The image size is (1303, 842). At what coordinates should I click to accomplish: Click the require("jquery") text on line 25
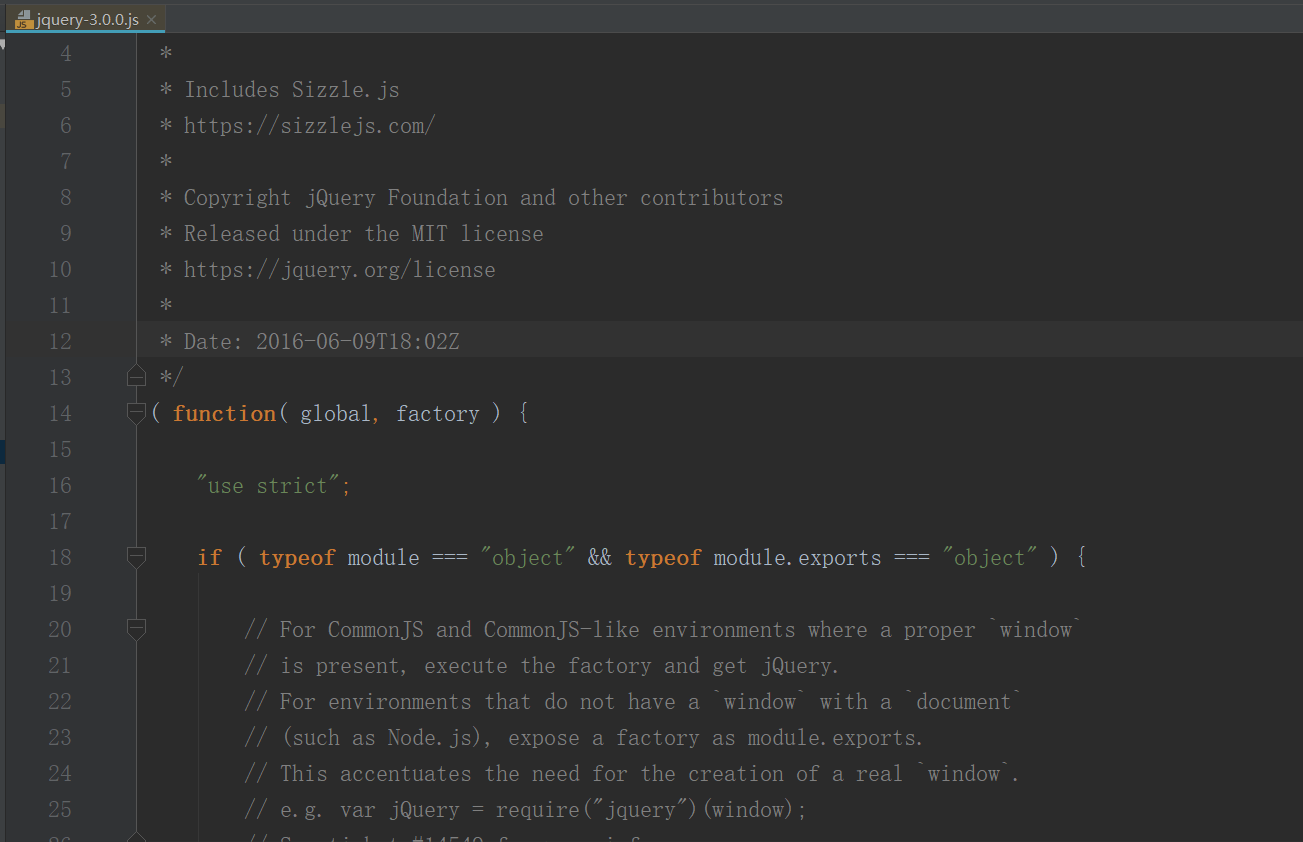coord(598,810)
